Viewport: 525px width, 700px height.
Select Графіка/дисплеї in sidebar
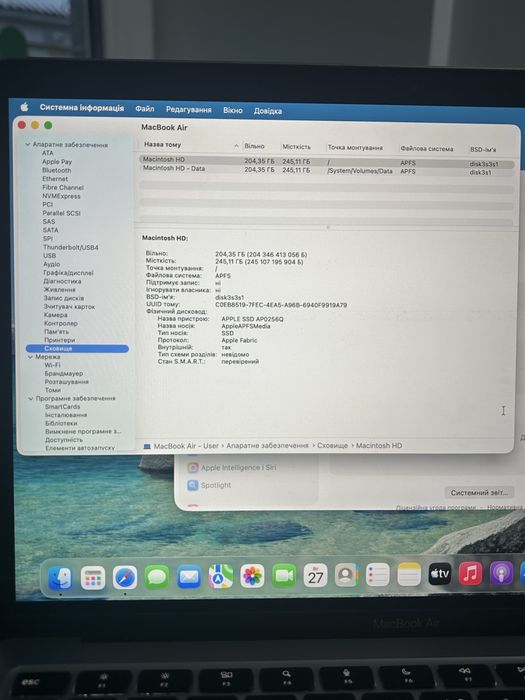pyautogui.click(x=68, y=272)
